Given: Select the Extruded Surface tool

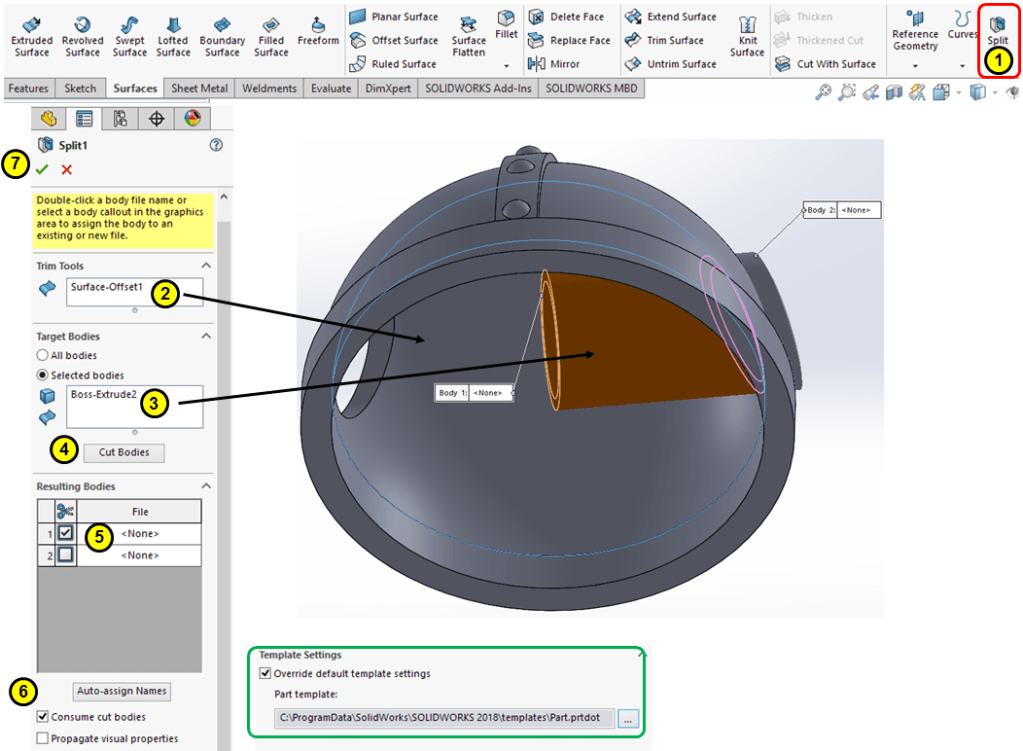Looking at the screenshot, I should point(31,25).
